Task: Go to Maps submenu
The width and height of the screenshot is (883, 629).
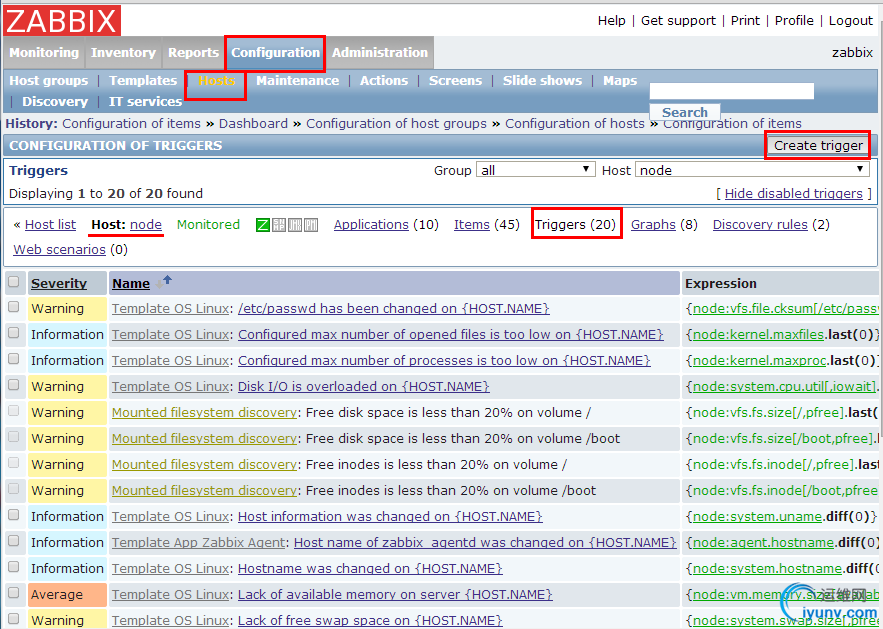Action: [x=620, y=81]
